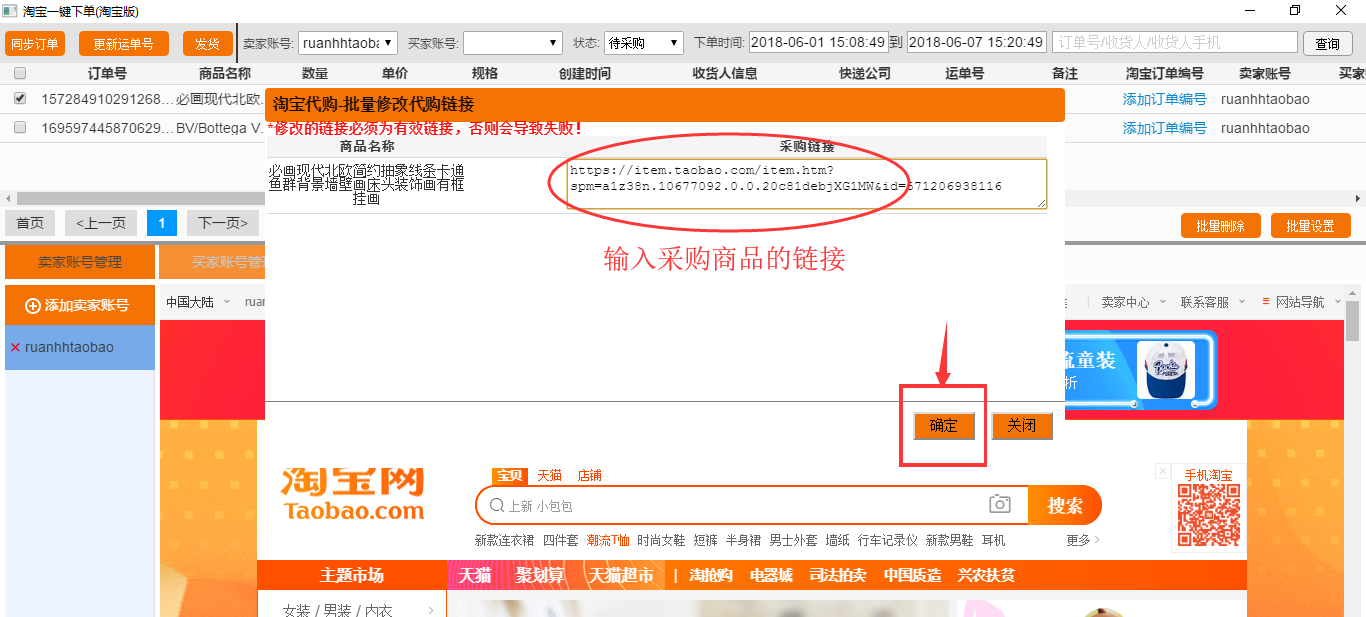The height and width of the screenshot is (617, 1366).
Task: Open the 联系客服 dropdown on Taobao page
Action: click(x=1213, y=302)
